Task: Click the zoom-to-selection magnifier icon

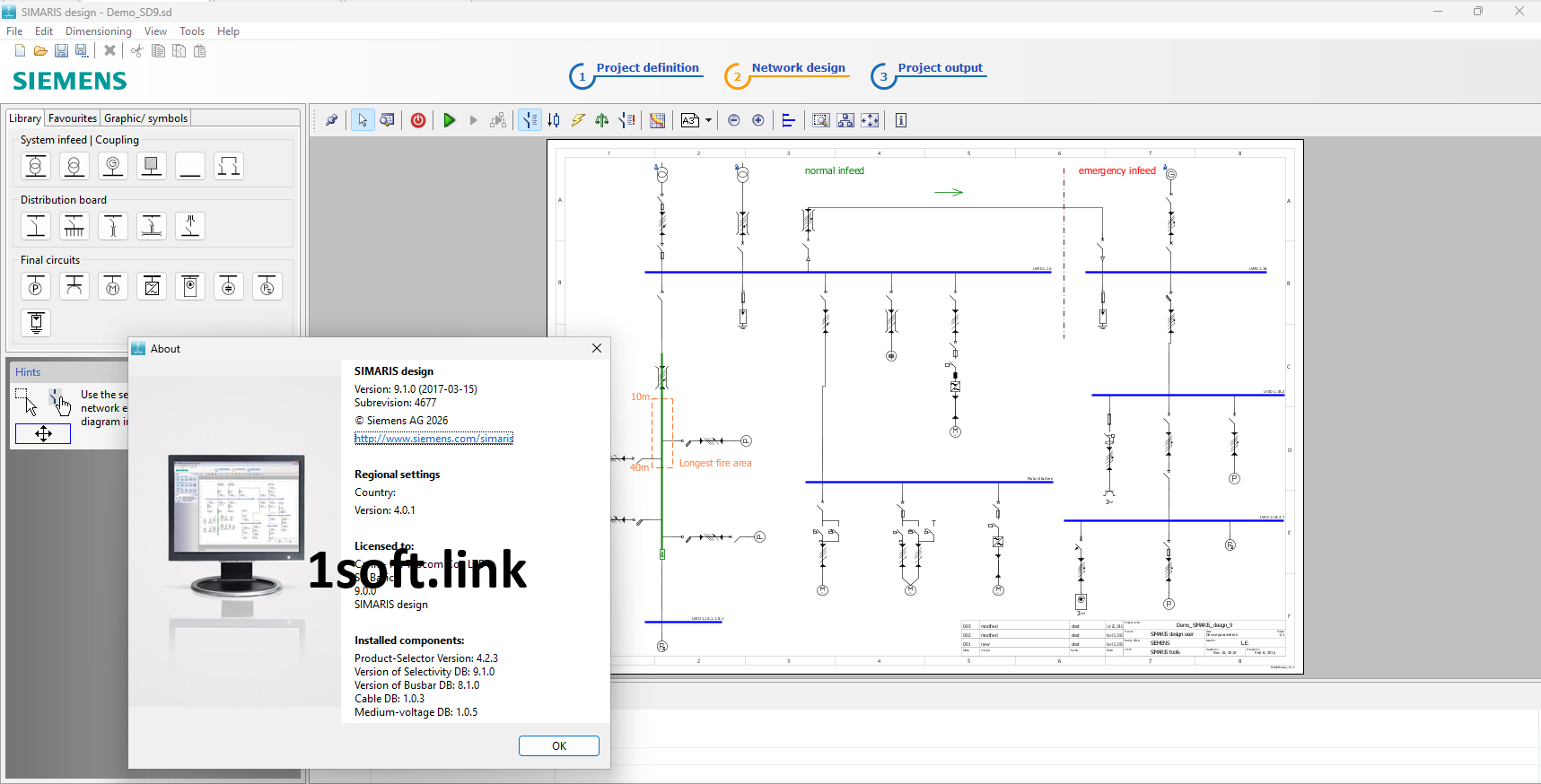Action: (821, 120)
